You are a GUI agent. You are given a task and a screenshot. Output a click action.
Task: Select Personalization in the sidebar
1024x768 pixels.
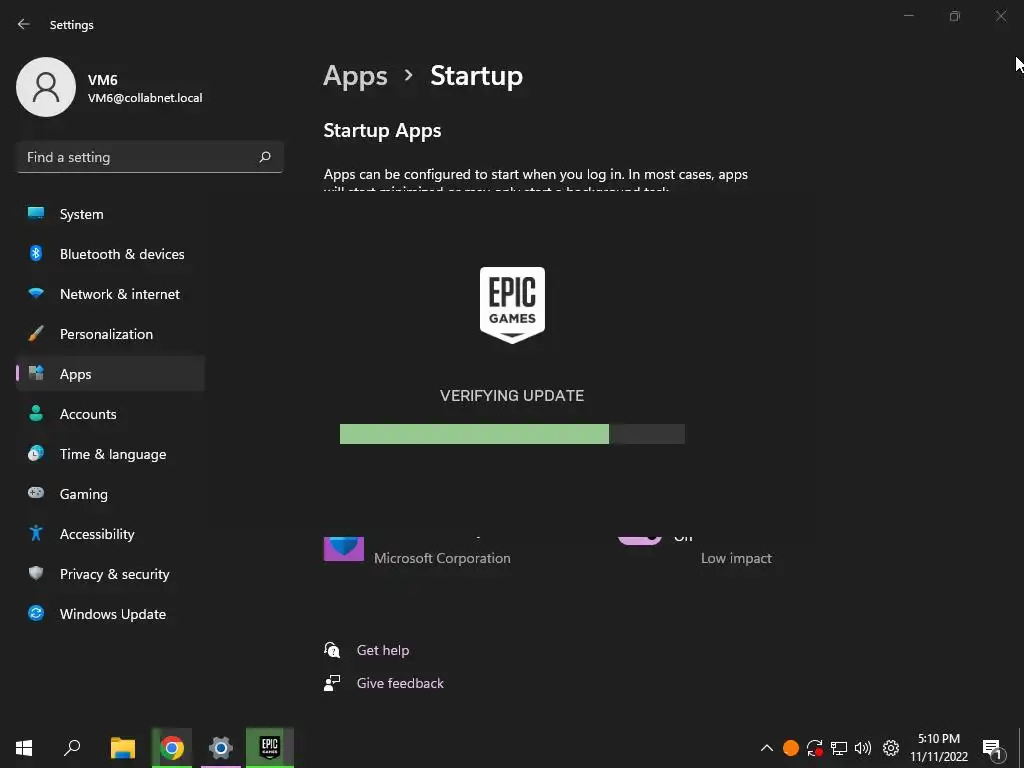[x=110, y=334]
